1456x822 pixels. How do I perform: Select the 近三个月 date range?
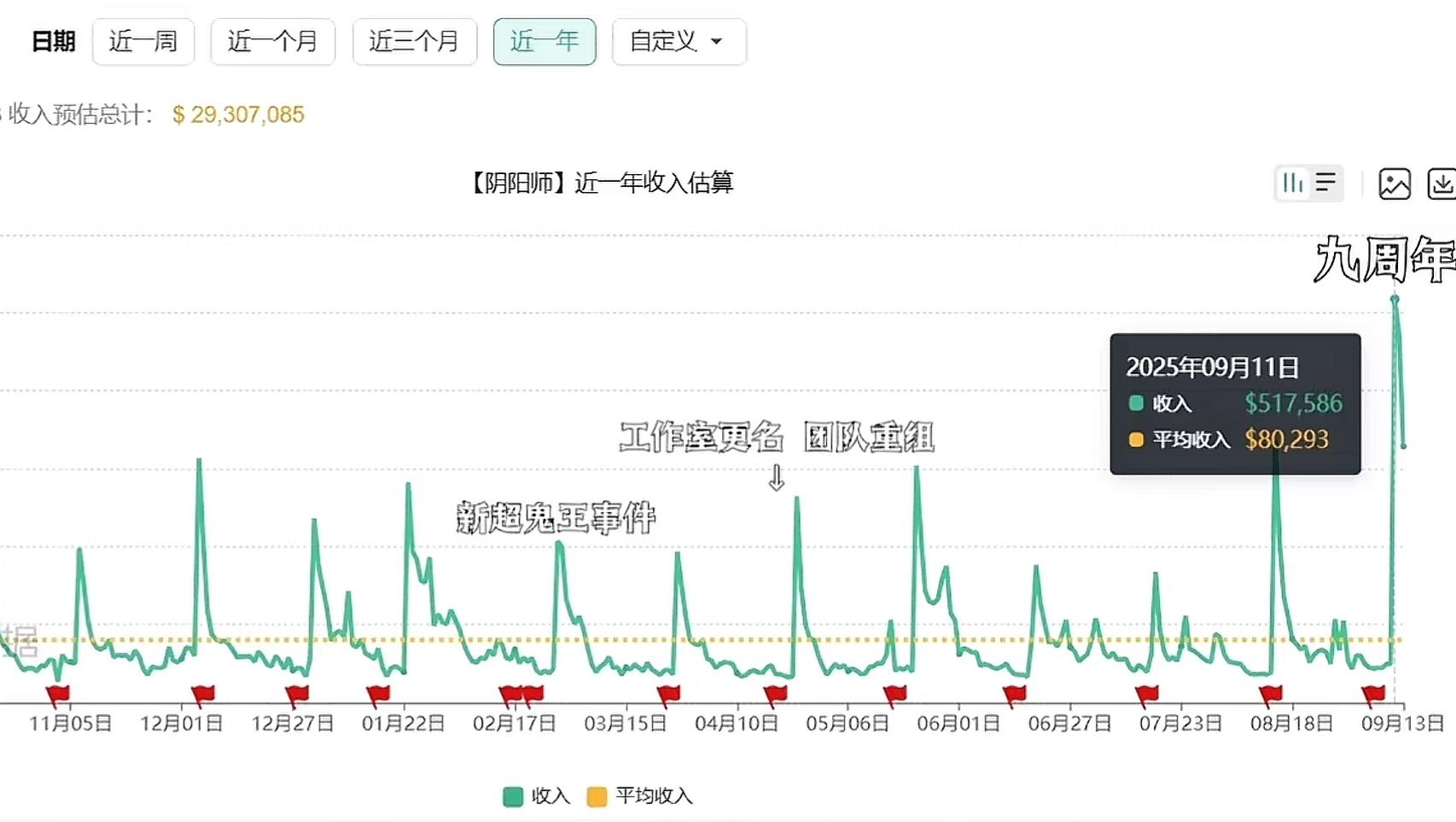pos(414,41)
